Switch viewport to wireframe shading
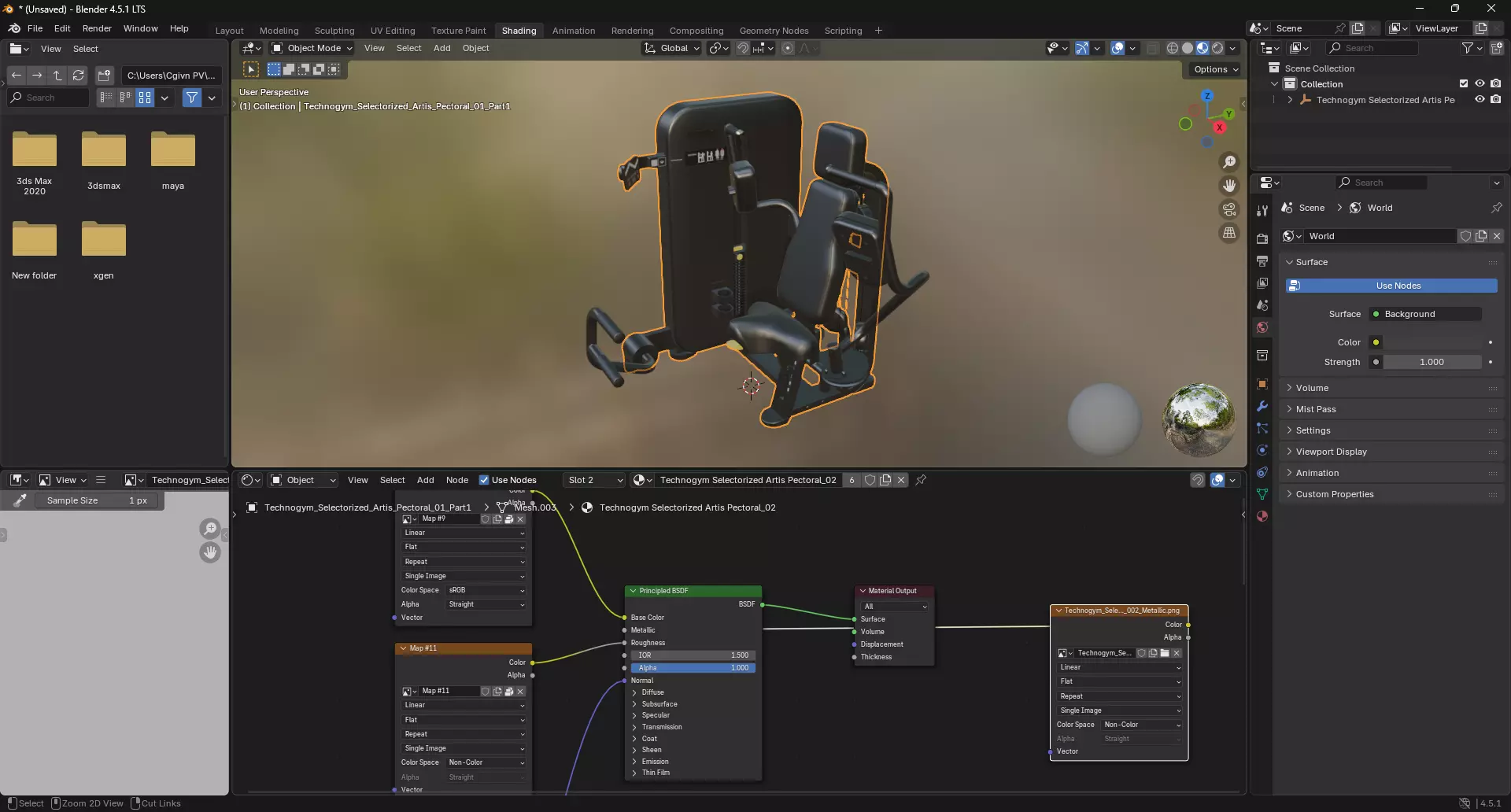The height and width of the screenshot is (812, 1511). tap(1172, 48)
